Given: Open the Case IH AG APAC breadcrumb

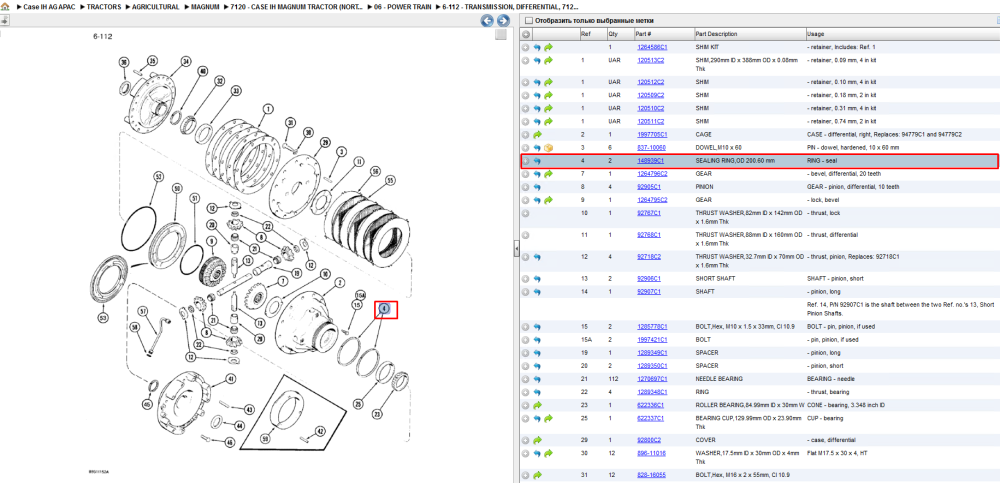Looking at the screenshot, I should coord(47,6).
